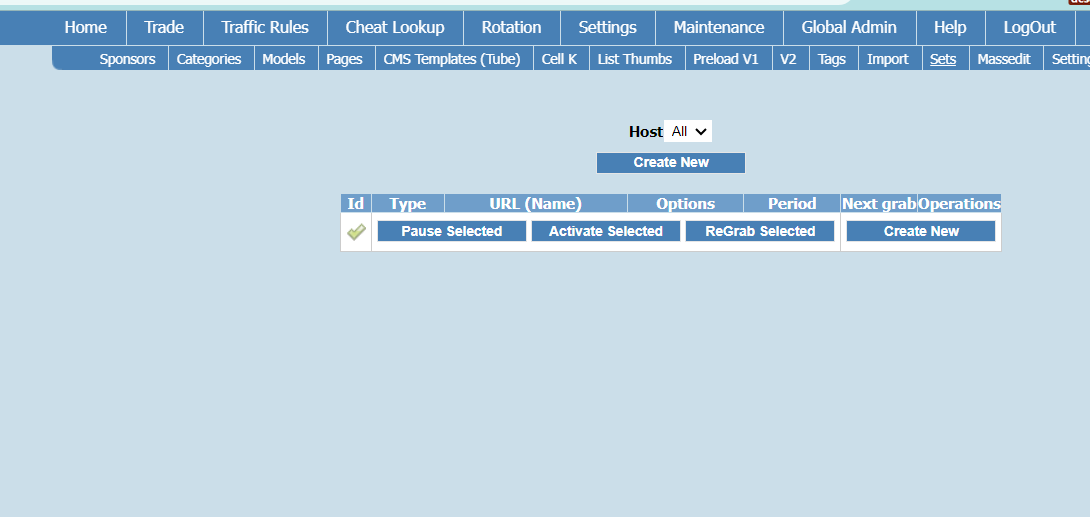Click the Next grab column header
The image size is (1090, 517).
[x=879, y=204]
